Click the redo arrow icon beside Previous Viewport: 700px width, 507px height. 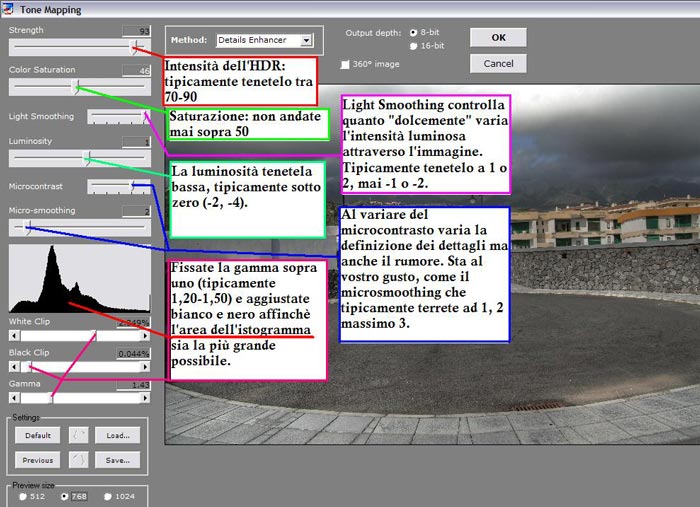80,460
